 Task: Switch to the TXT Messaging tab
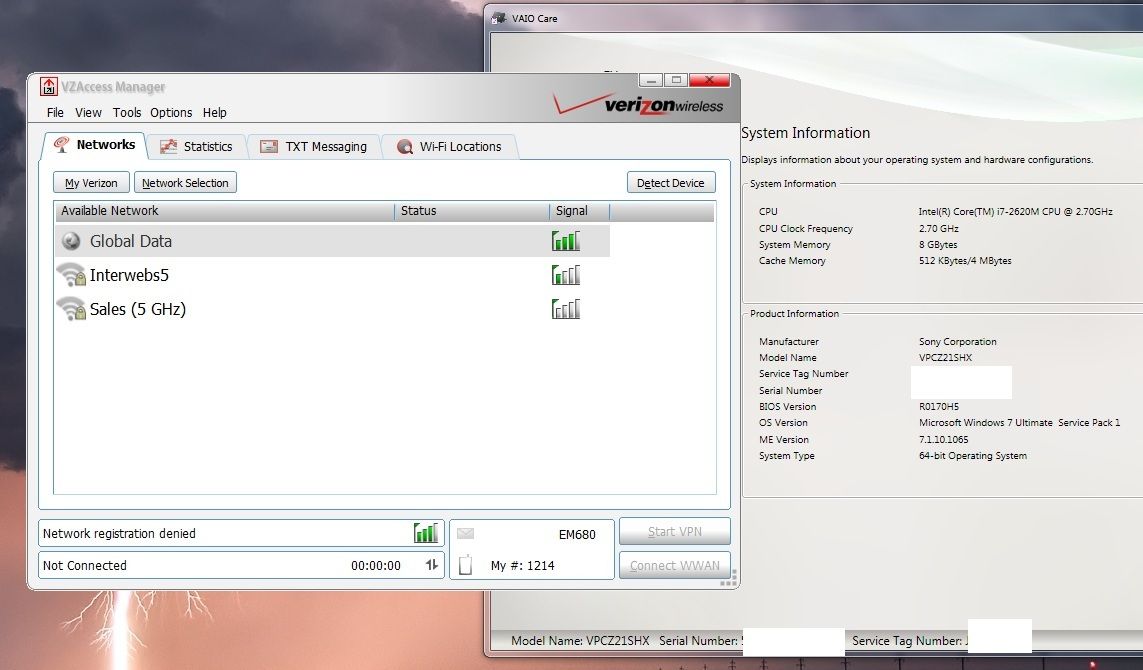314,147
